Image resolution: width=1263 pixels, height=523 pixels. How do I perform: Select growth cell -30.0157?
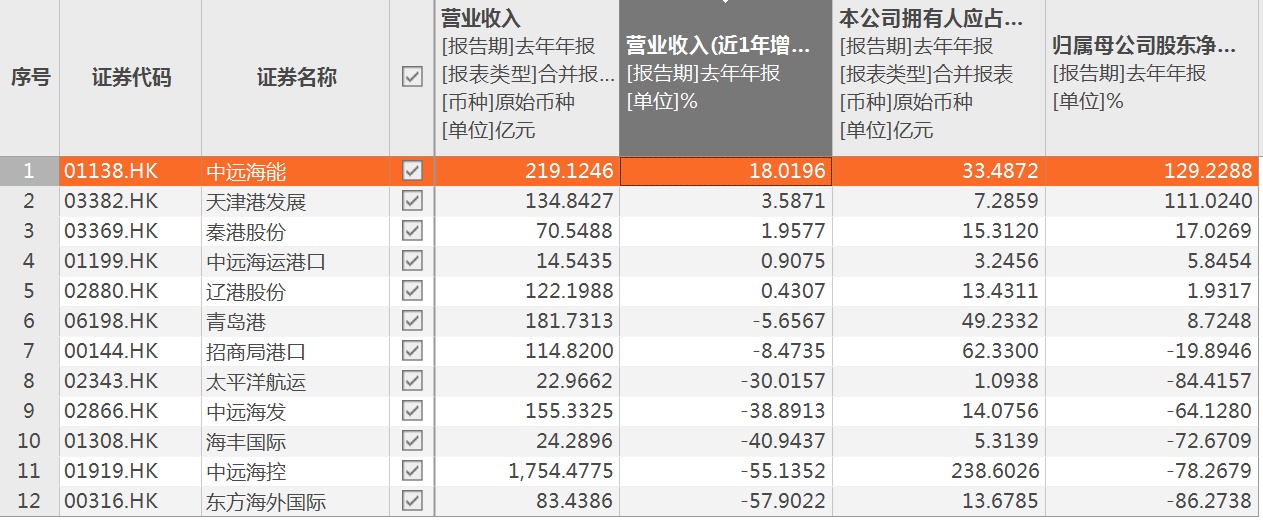click(x=726, y=381)
